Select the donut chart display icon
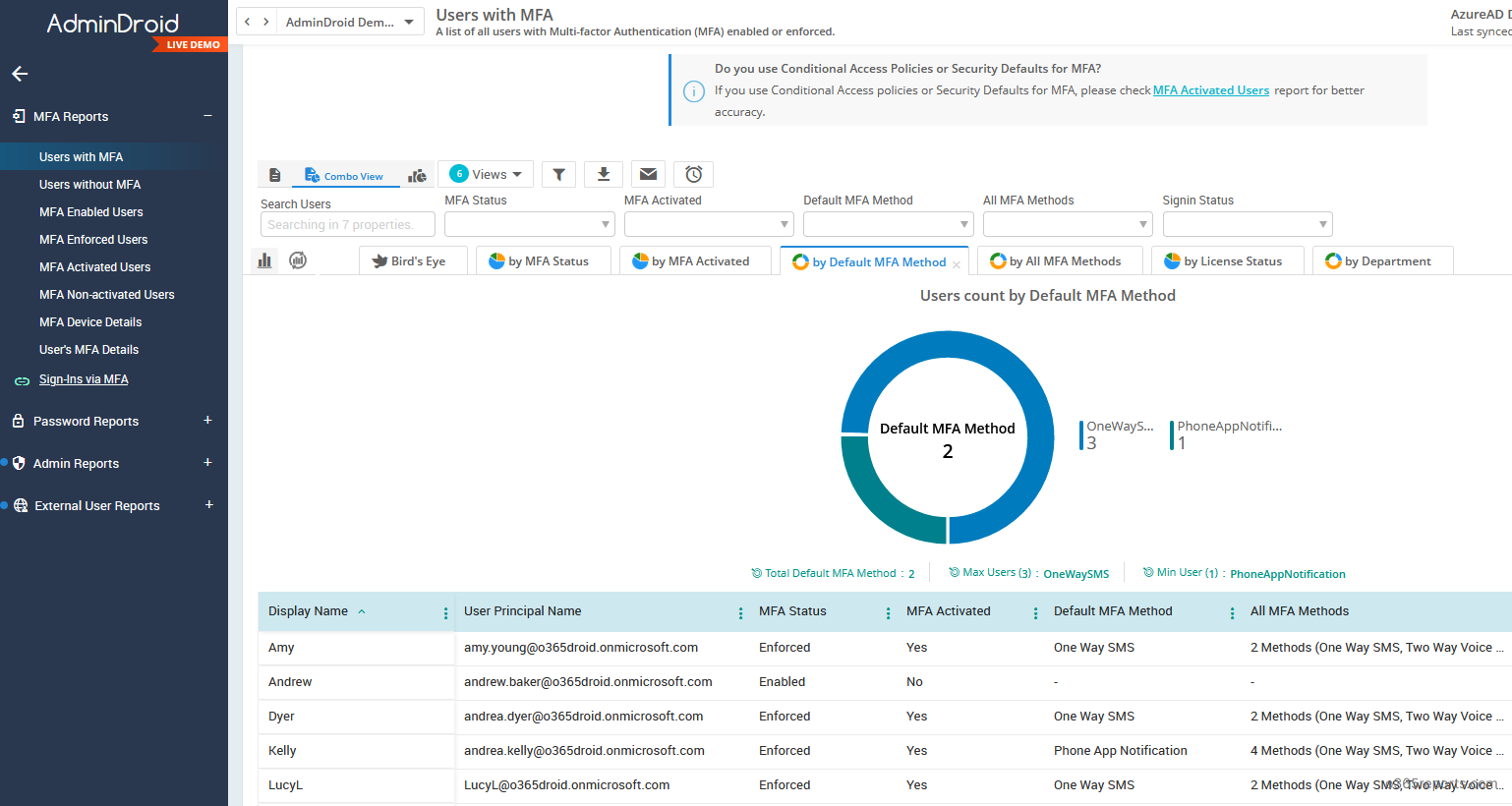Image resolution: width=1512 pixels, height=806 pixels. click(x=298, y=258)
